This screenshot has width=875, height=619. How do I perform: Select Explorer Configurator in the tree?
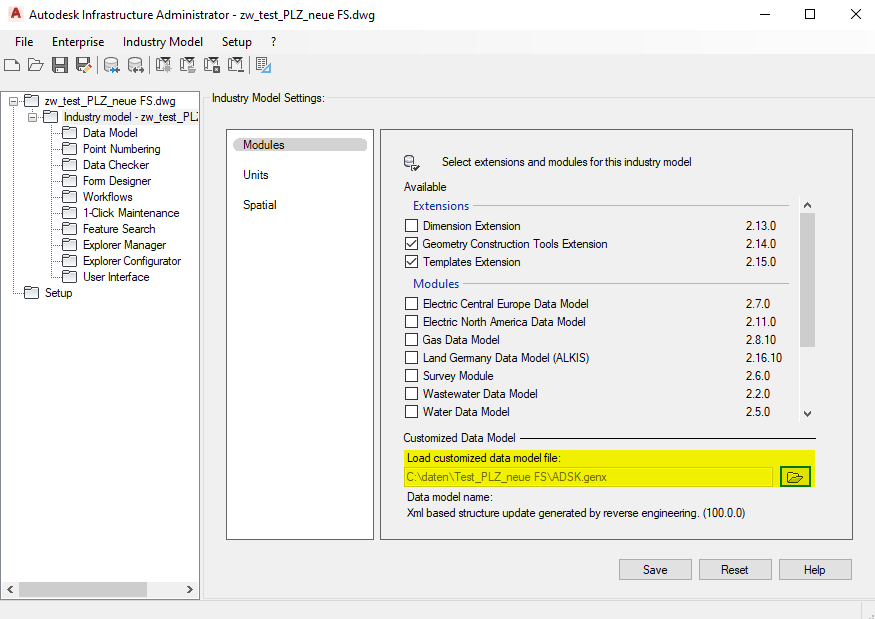pos(132,261)
